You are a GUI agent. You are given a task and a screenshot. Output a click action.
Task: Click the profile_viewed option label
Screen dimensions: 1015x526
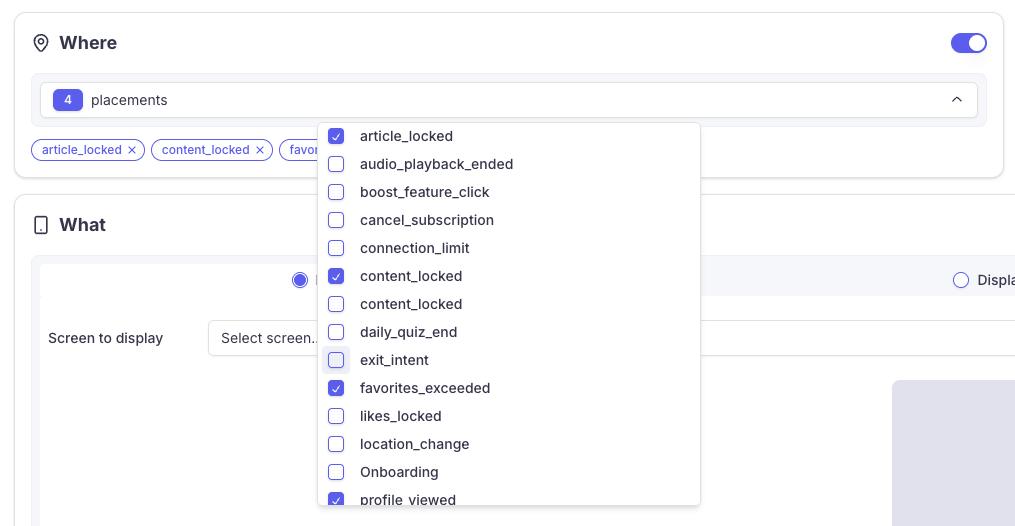[x=408, y=499]
